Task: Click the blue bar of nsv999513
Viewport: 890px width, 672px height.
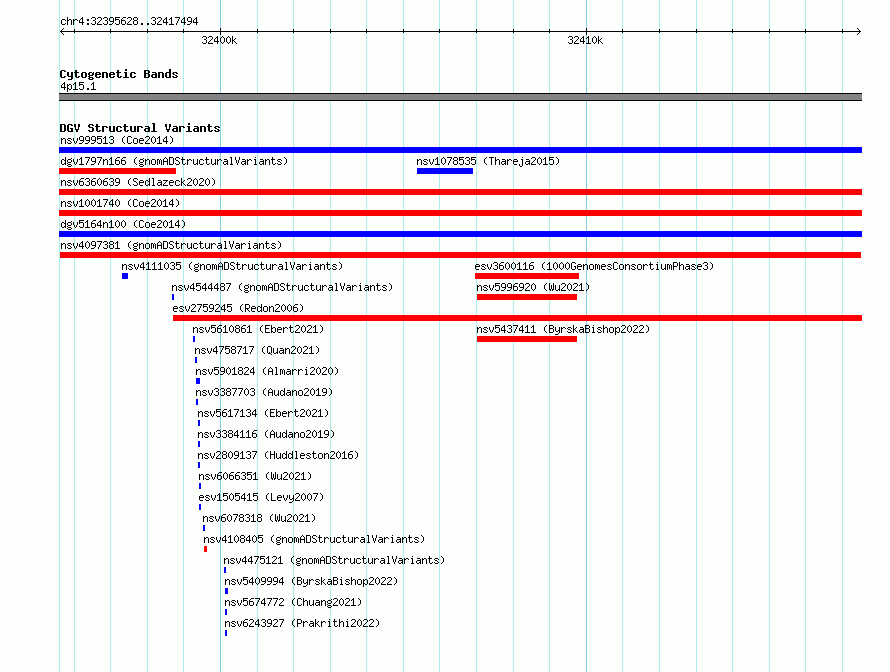Action: pyautogui.click(x=460, y=150)
